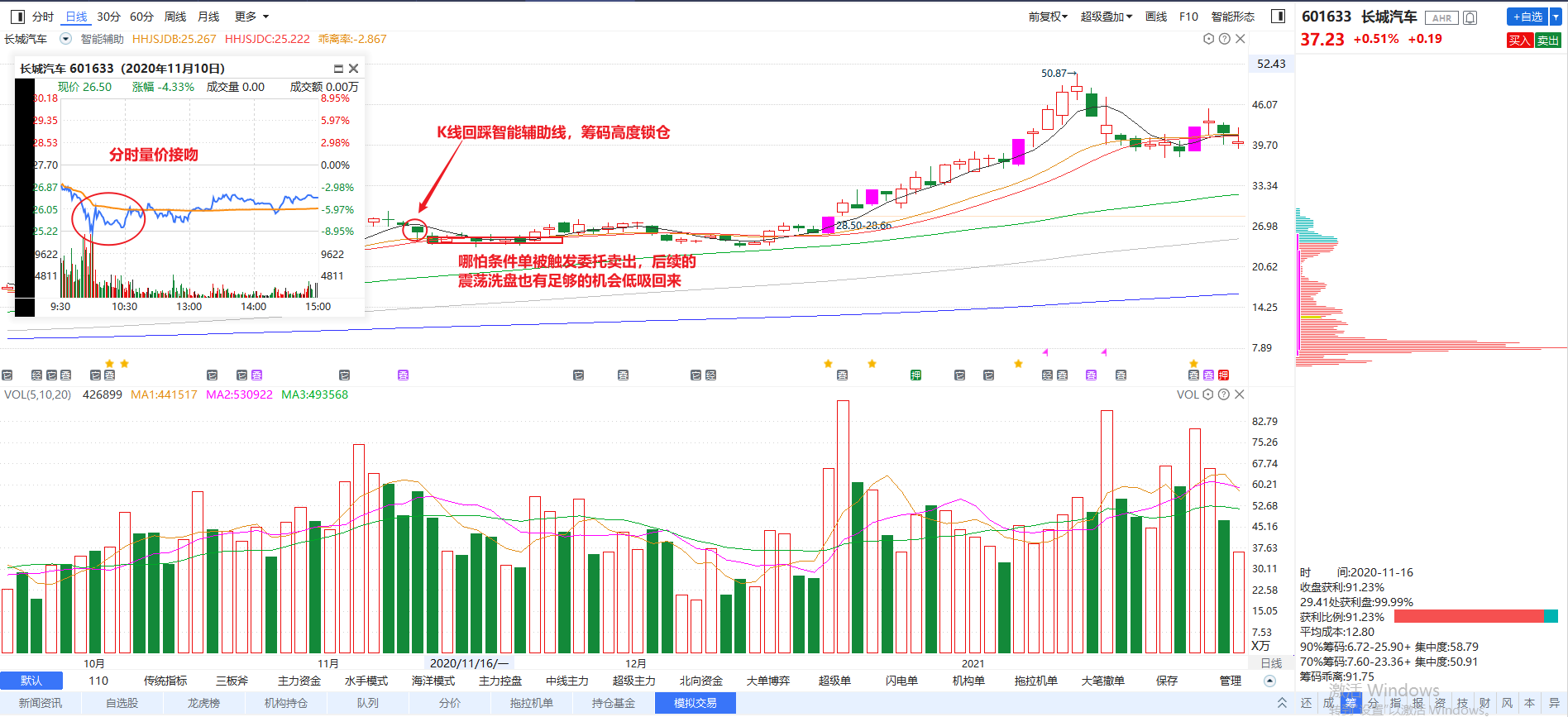
Task: Open indicator dropdown next to 长城汽车
Action: point(66,39)
